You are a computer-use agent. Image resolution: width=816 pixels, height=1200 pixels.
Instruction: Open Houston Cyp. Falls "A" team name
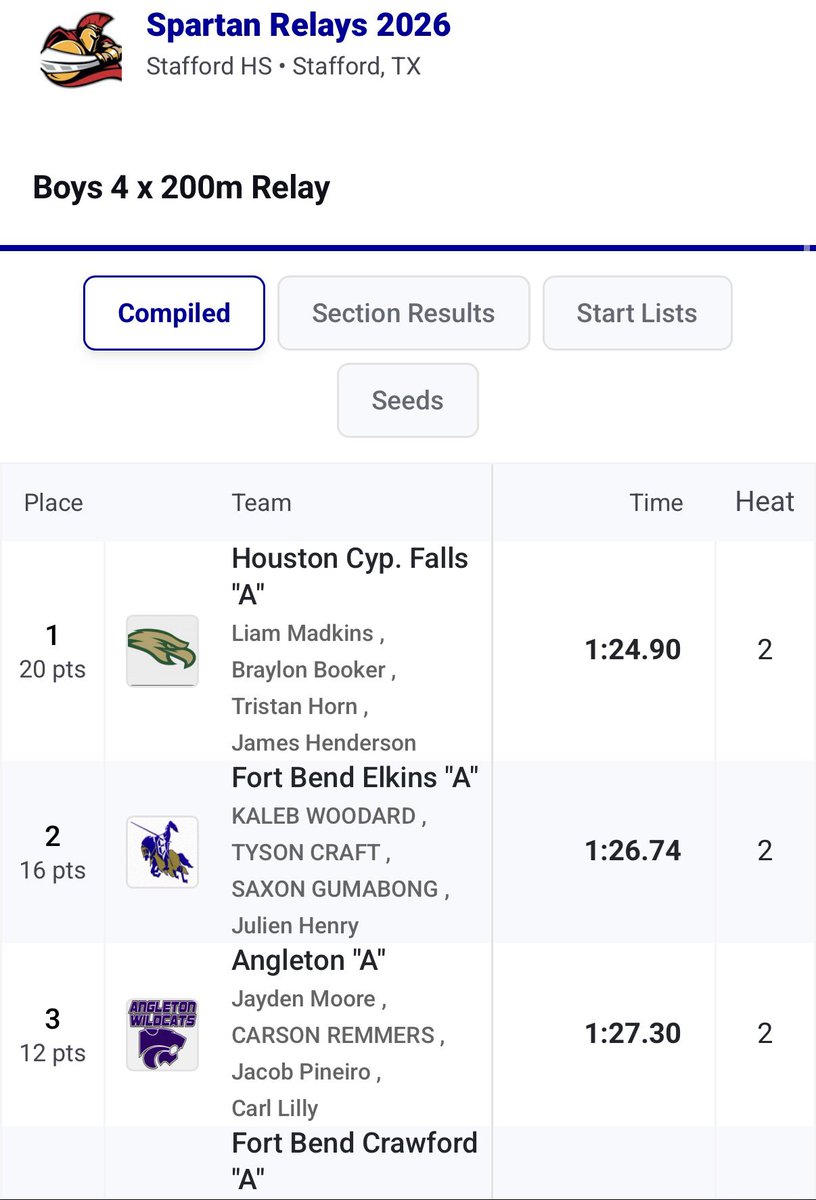pyautogui.click(x=350, y=576)
